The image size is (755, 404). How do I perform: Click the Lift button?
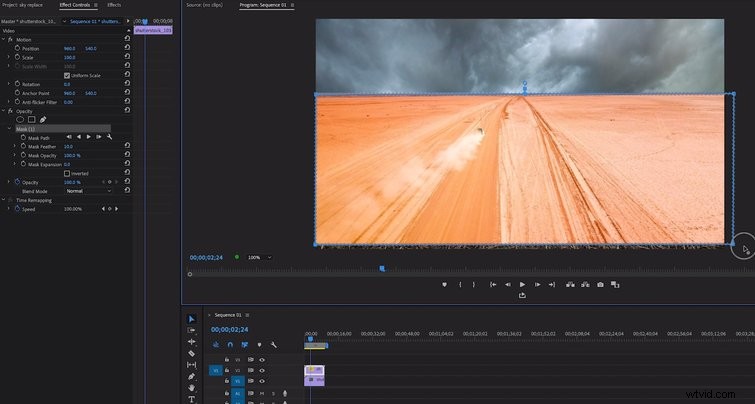point(570,285)
